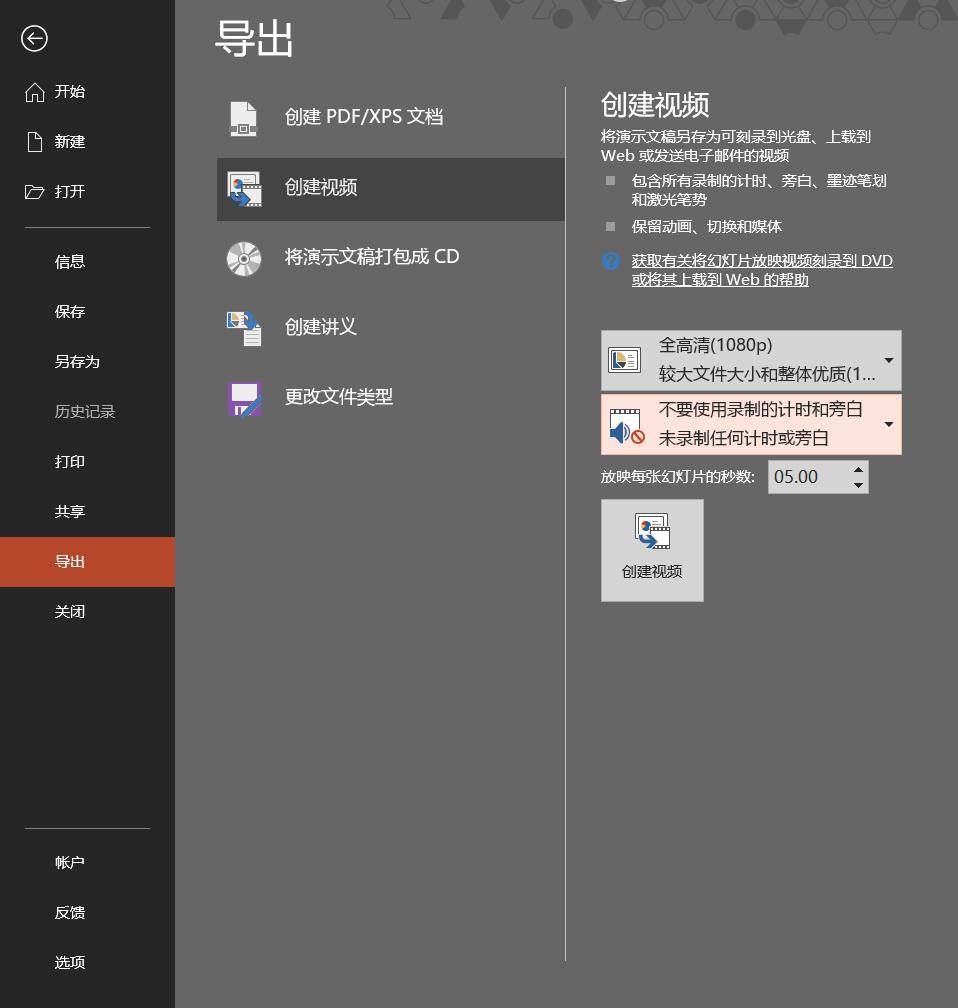Click the up arrow to increase seconds per slide
The width and height of the screenshot is (958, 1008).
(859, 470)
